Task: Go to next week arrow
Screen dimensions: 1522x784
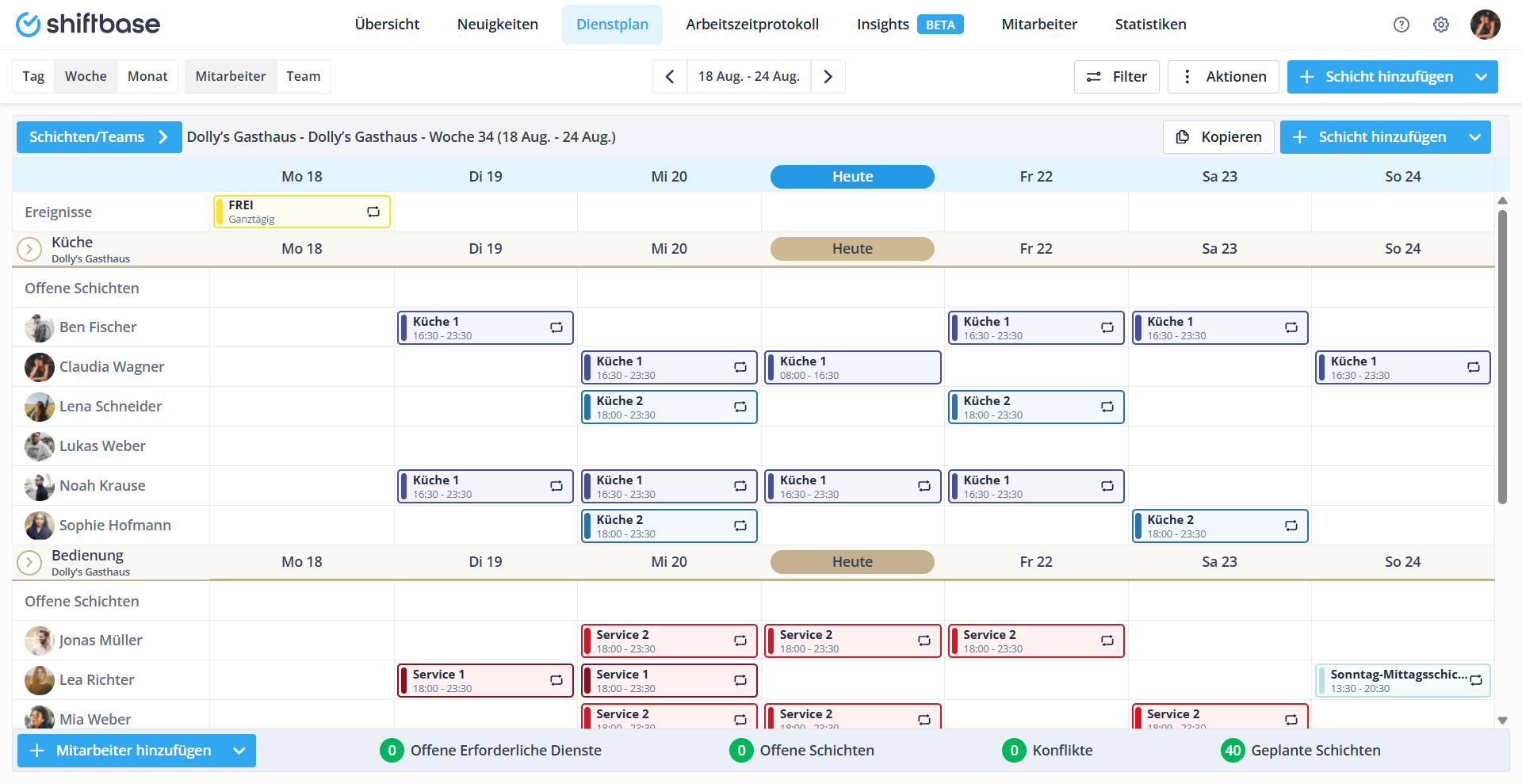Action: [x=828, y=77]
